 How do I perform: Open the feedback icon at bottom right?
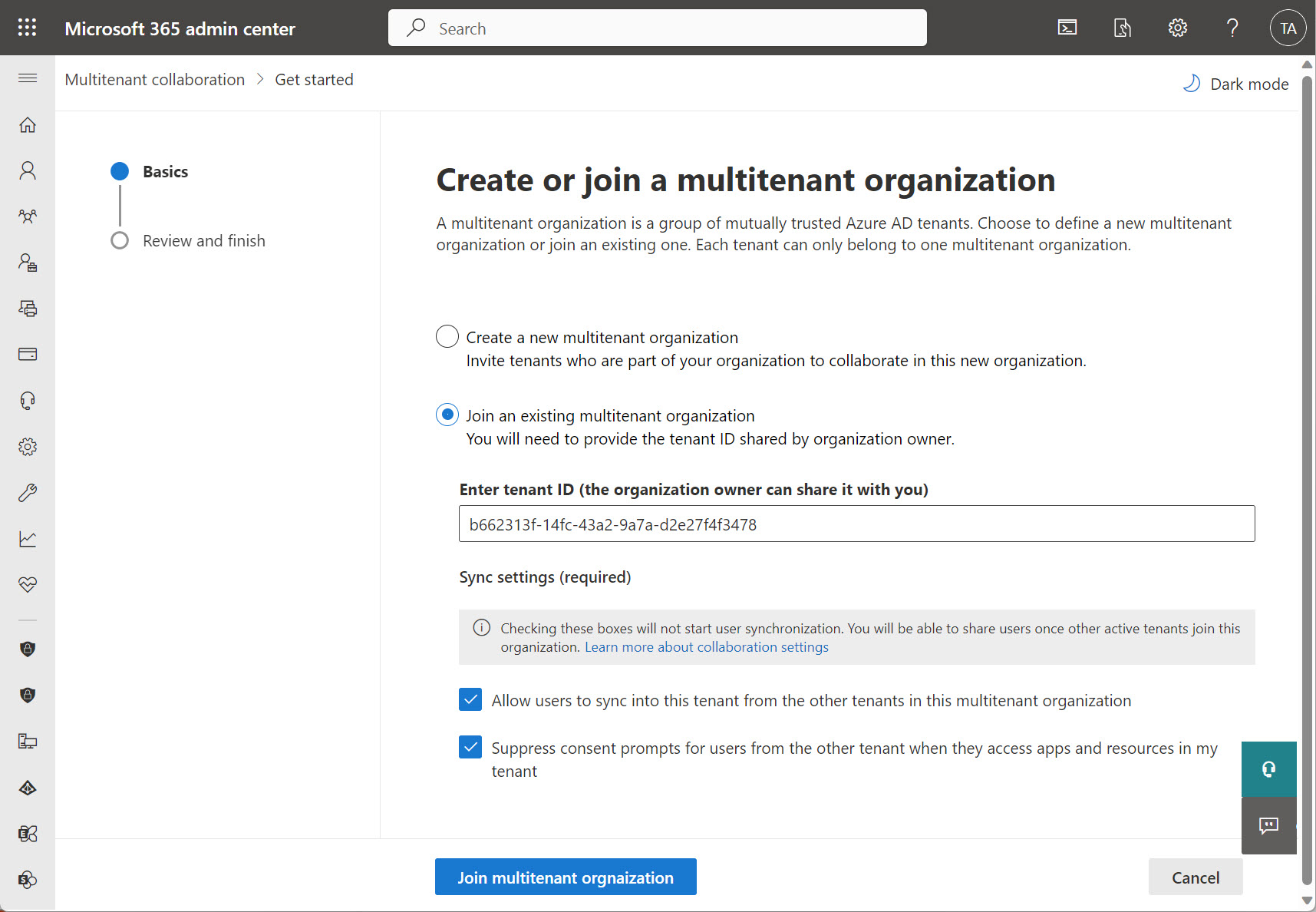(x=1268, y=826)
